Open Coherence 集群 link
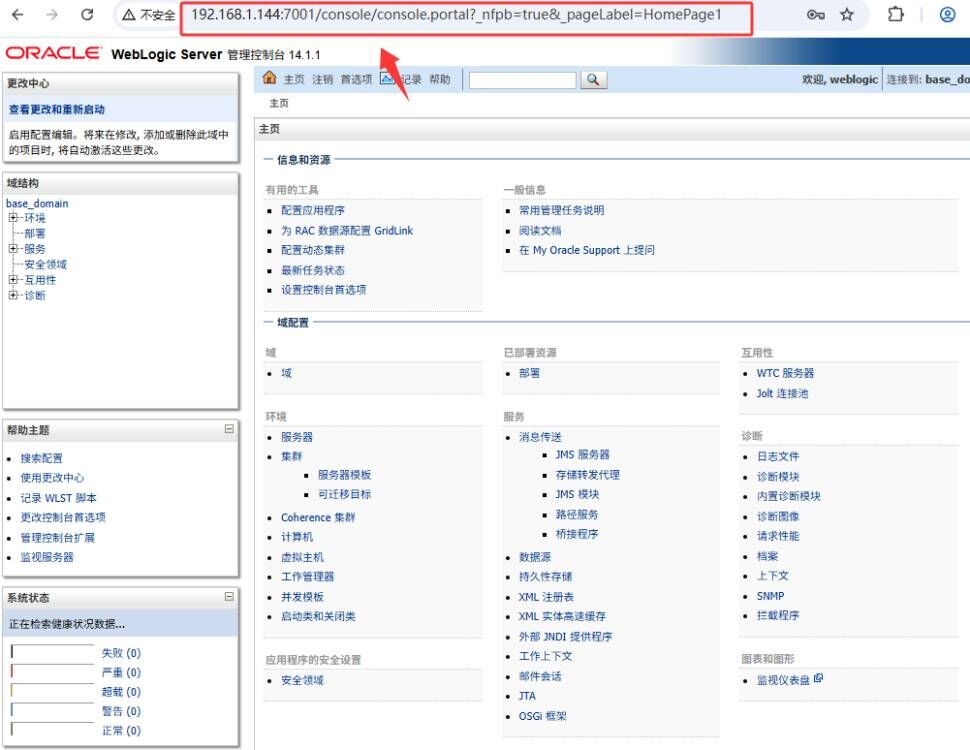 318,517
